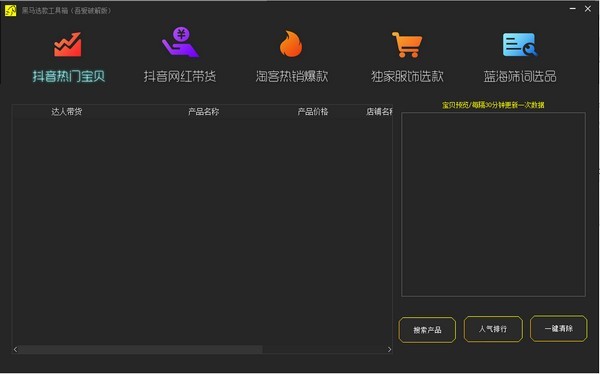Image resolution: width=600 pixels, height=374 pixels.
Task: Sort by the 达人带货 column header
Action: 67,112
